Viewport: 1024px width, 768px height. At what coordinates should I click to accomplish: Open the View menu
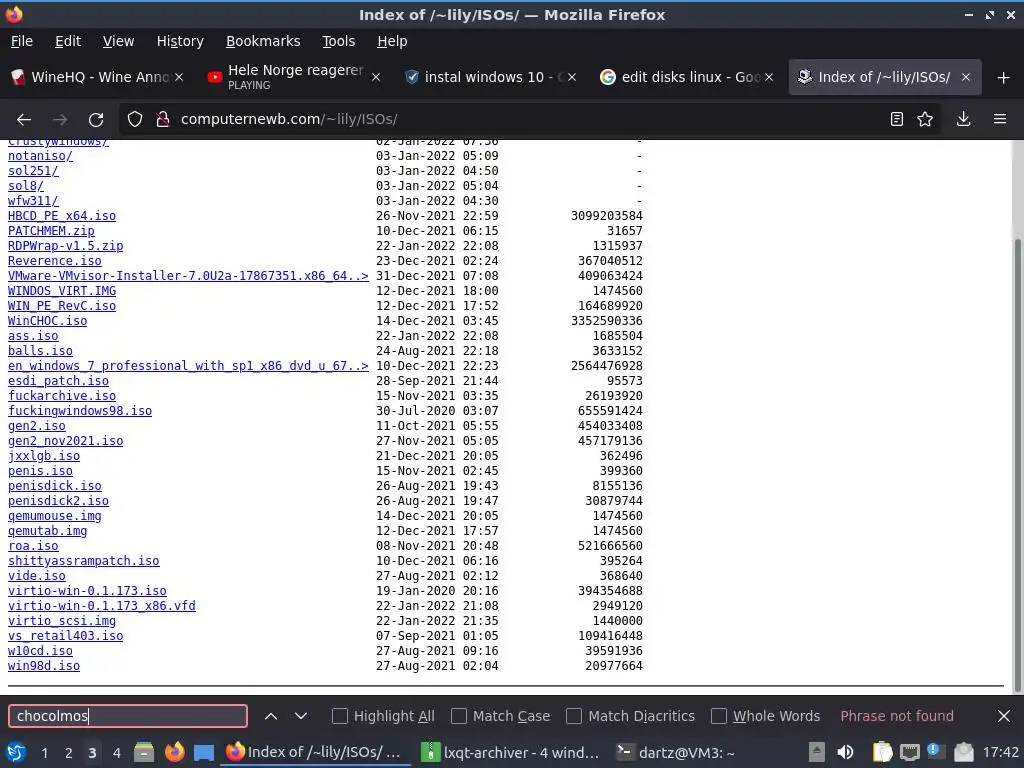click(118, 41)
